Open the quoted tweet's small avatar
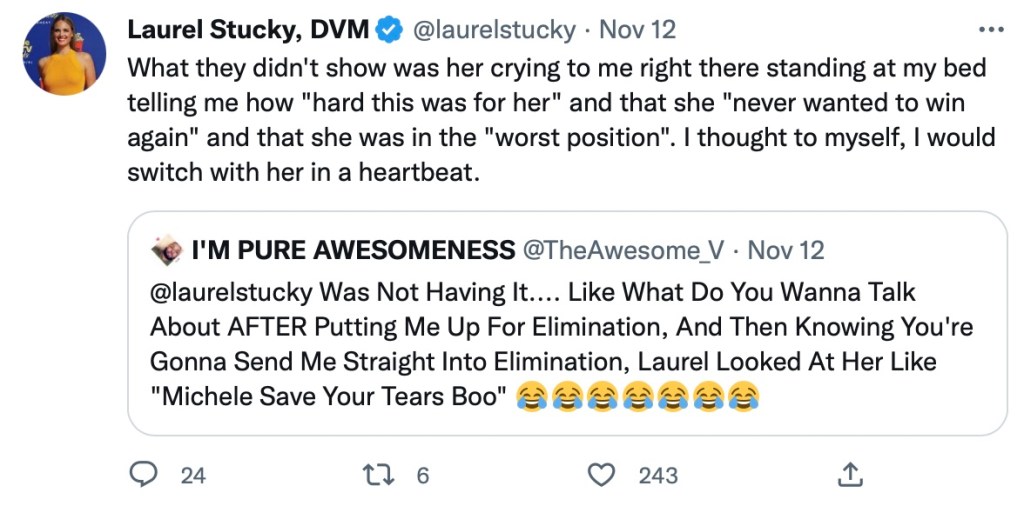 click(x=166, y=249)
